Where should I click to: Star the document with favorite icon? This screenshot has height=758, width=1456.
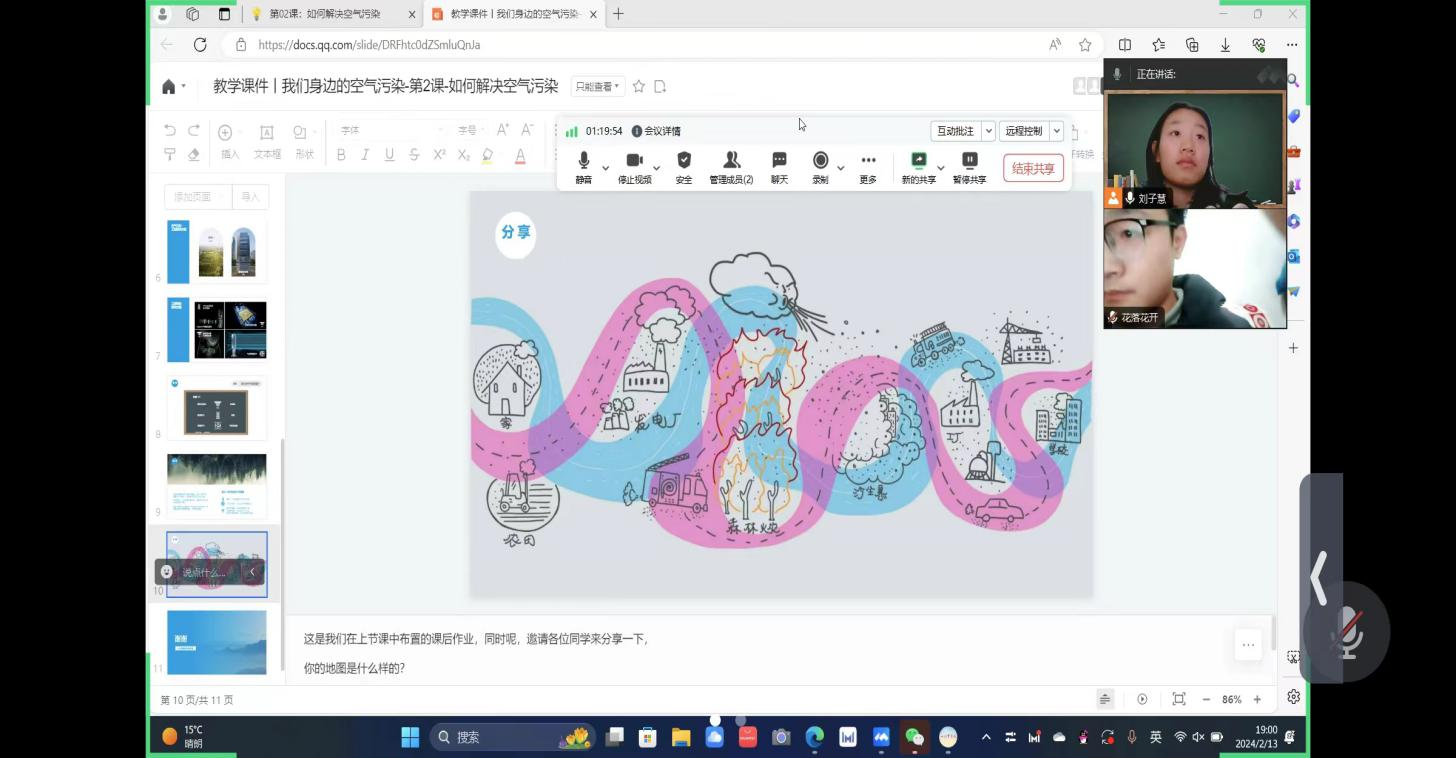(x=639, y=87)
